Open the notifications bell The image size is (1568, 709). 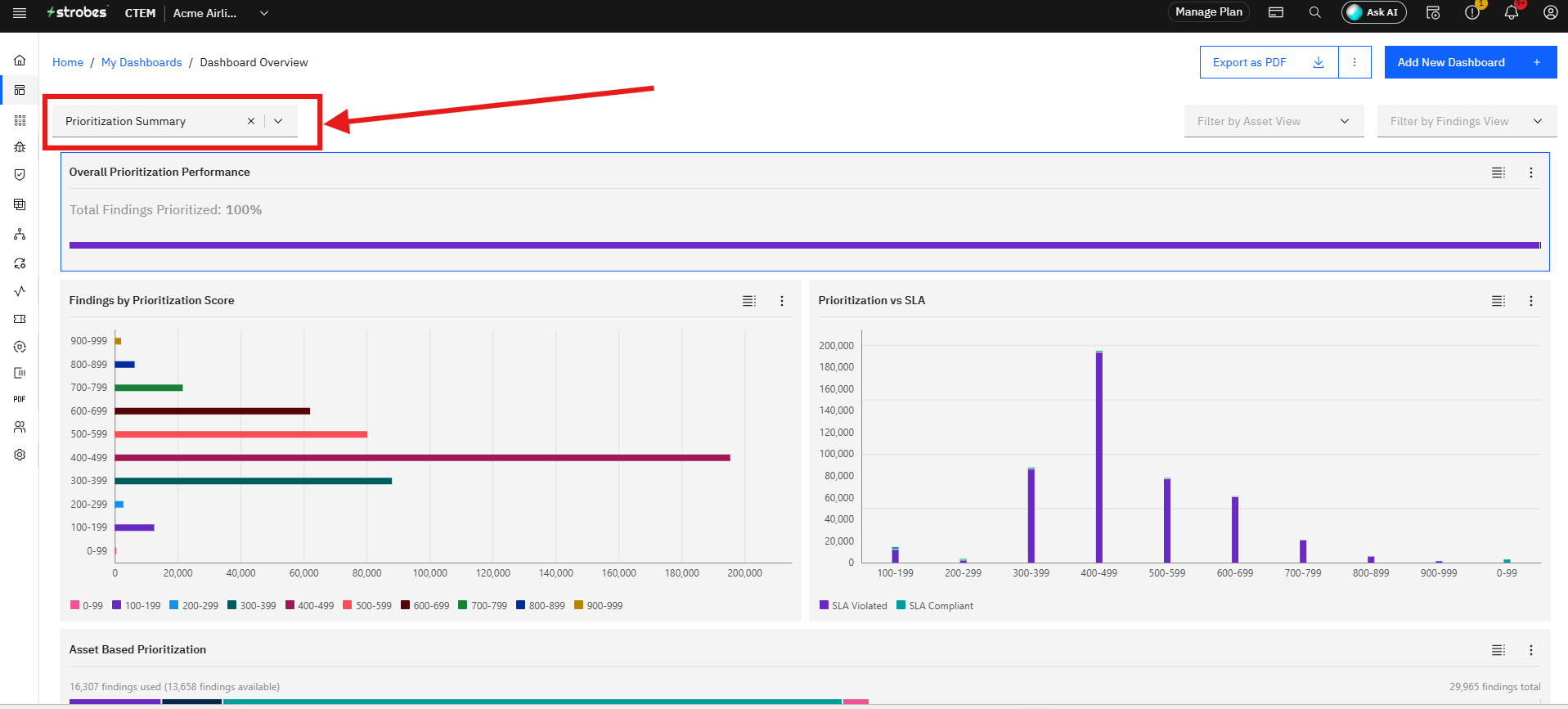[1512, 12]
